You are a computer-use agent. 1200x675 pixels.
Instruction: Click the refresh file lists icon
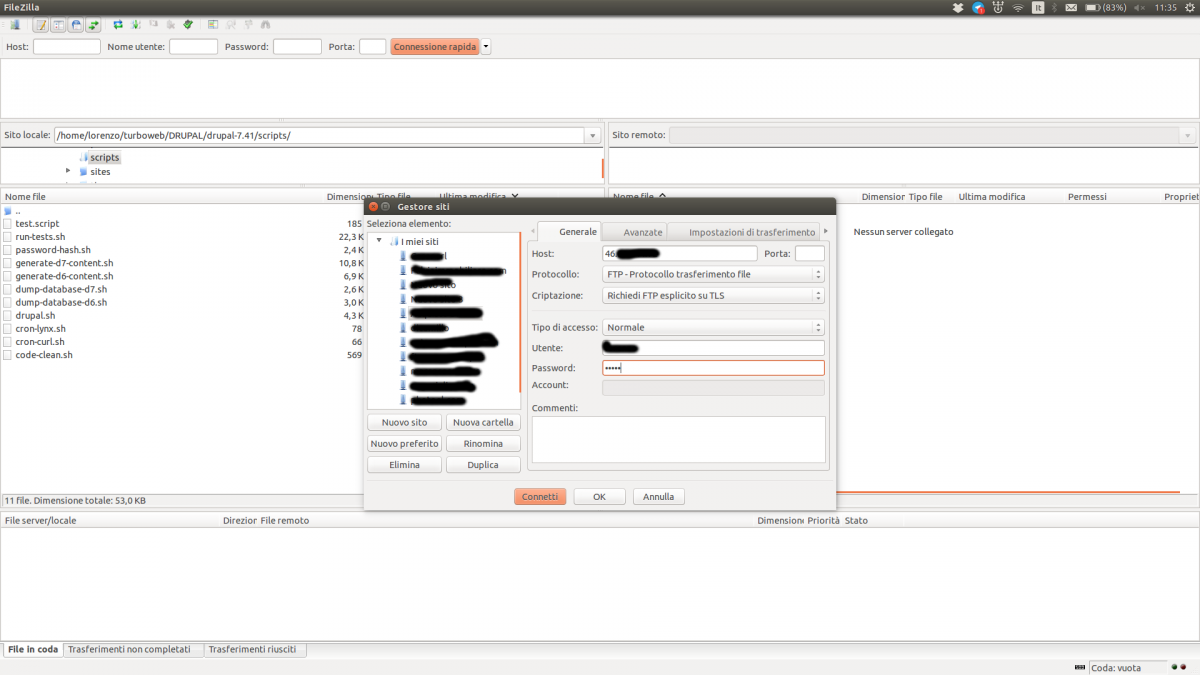click(x=118, y=24)
